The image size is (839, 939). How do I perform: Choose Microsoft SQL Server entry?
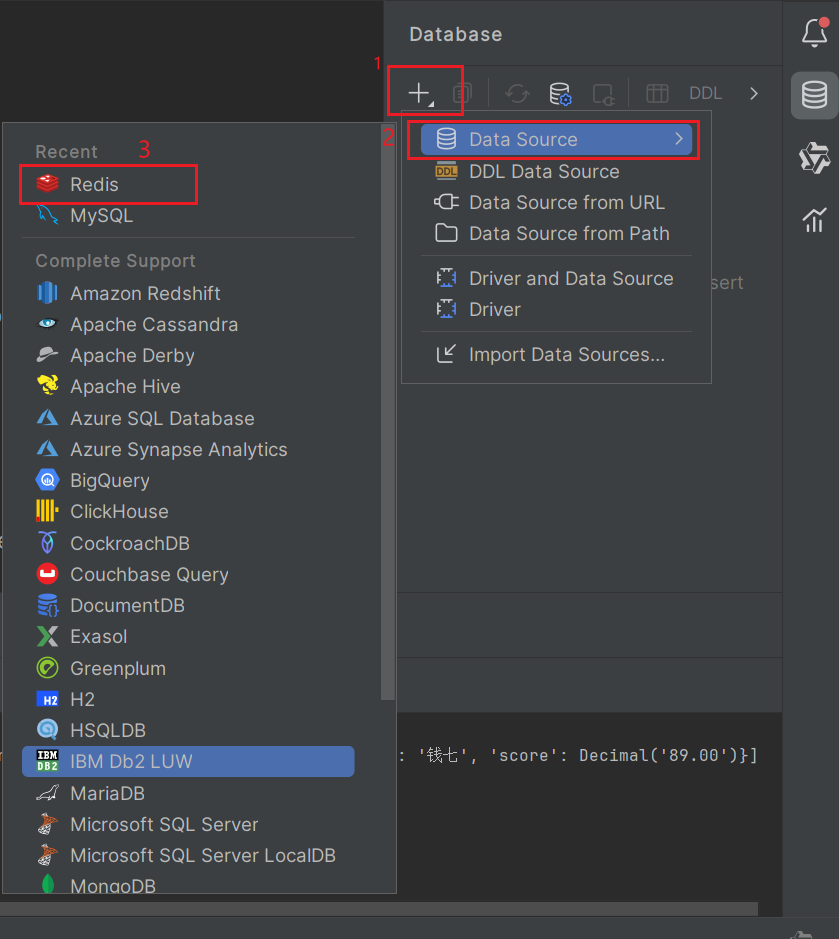[188, 825]
